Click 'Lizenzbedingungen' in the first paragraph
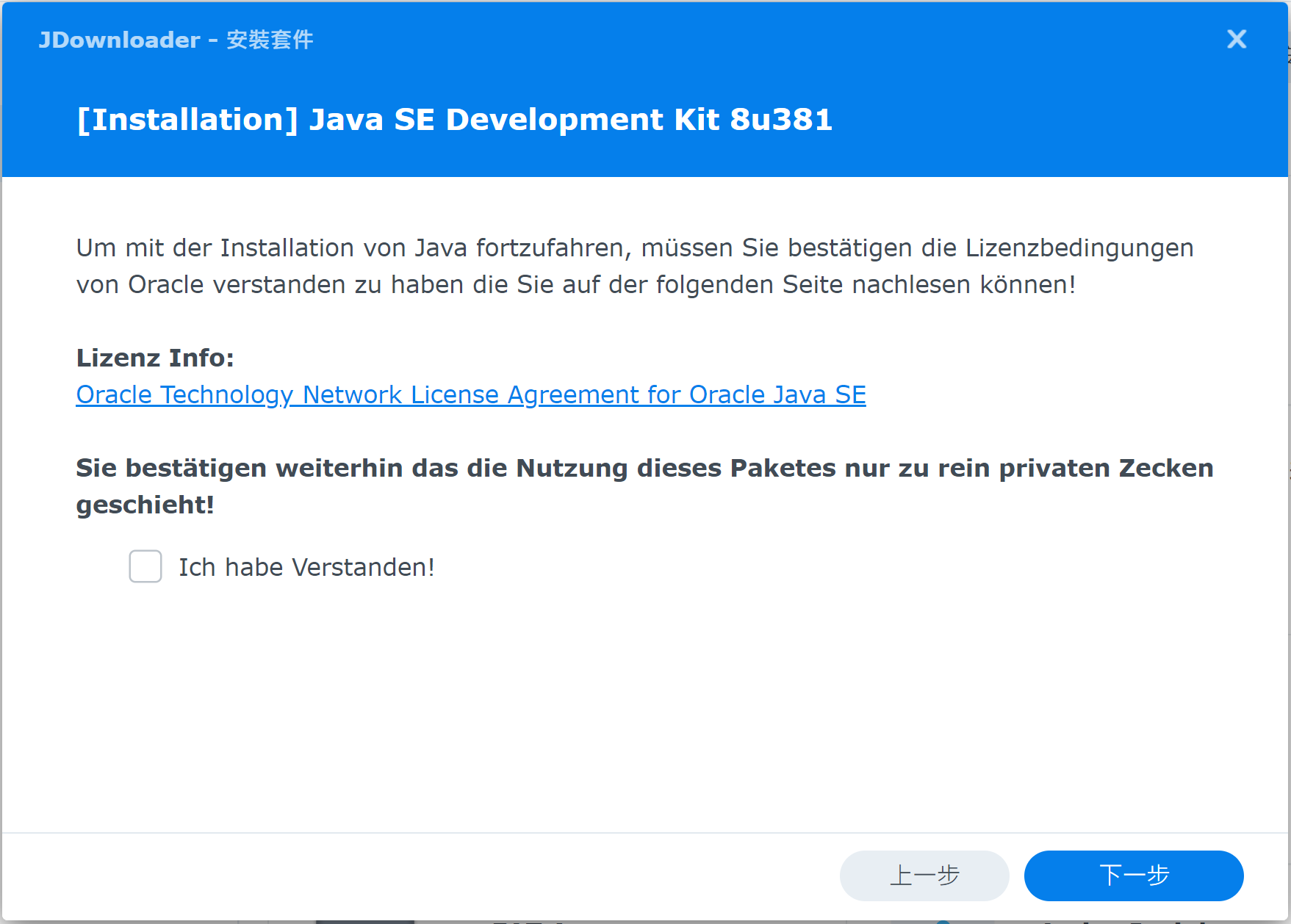 [1079, 248]
